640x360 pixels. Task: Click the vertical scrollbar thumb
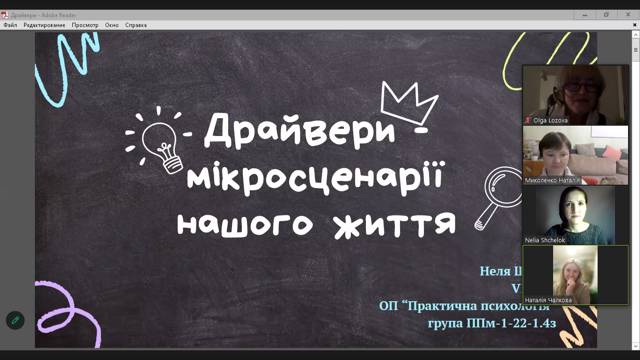pos(636,50)
